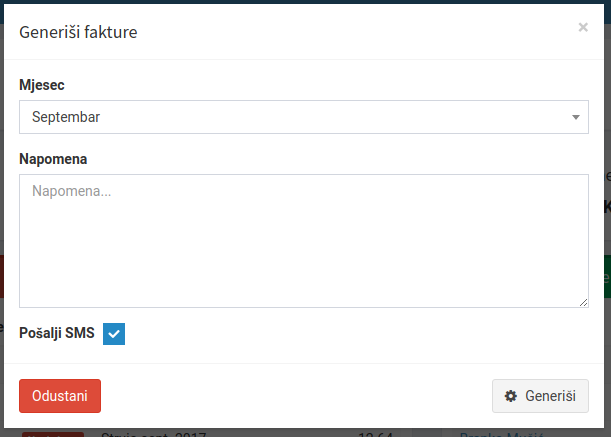Click the Pošalji SMS label text
This screenshot has width=611, height=437.
tap(57, 333)
